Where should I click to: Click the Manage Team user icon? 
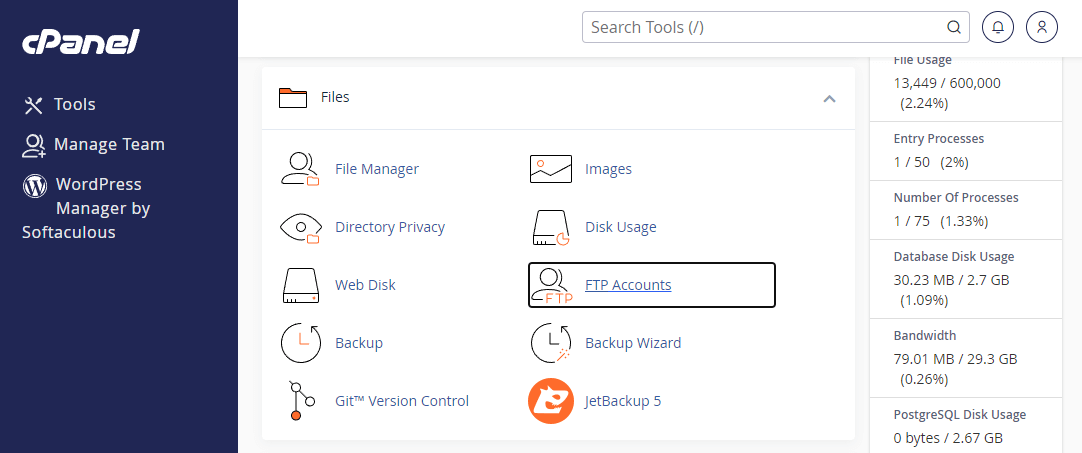click(33, 144)
